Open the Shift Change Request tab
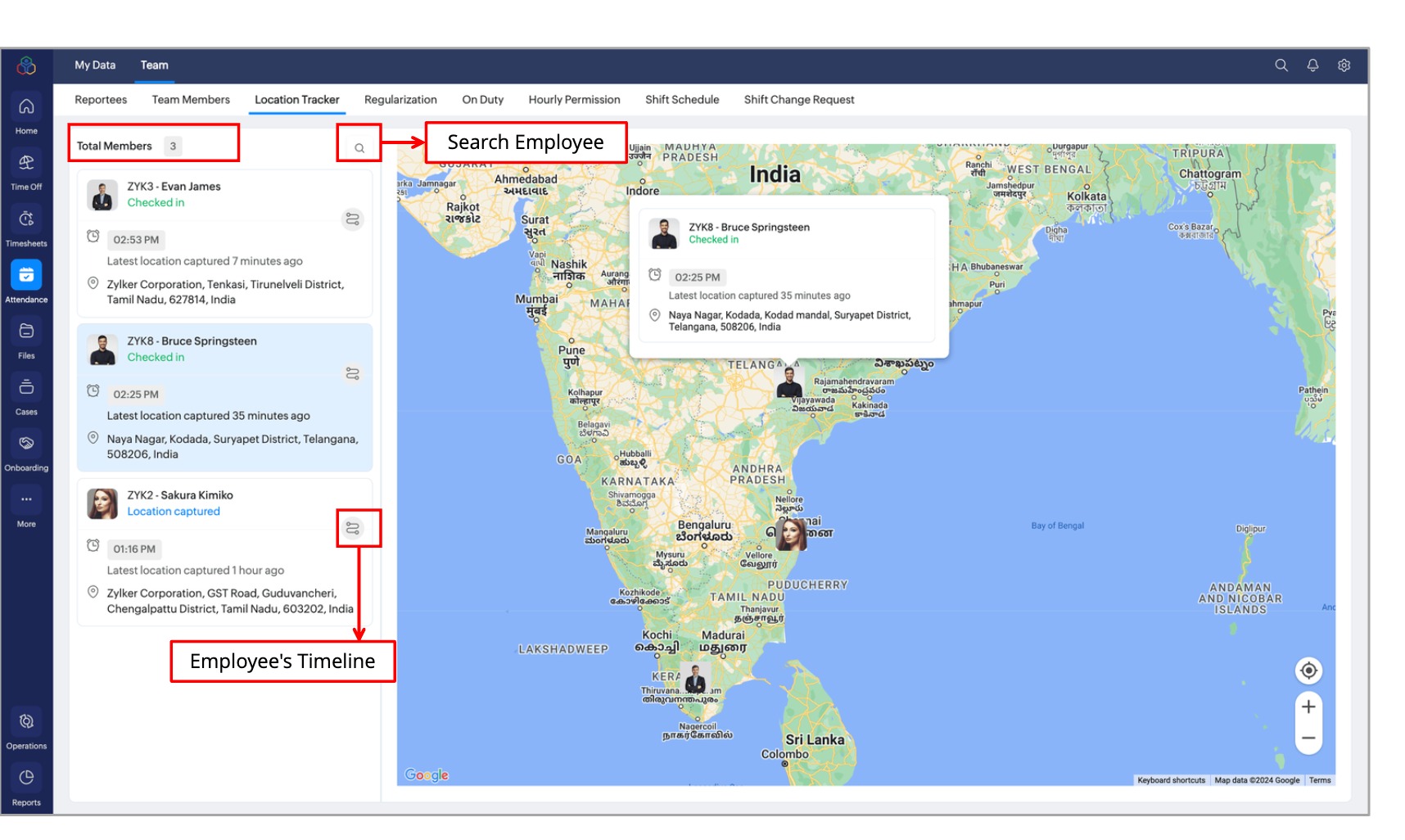 coord(799,100)
